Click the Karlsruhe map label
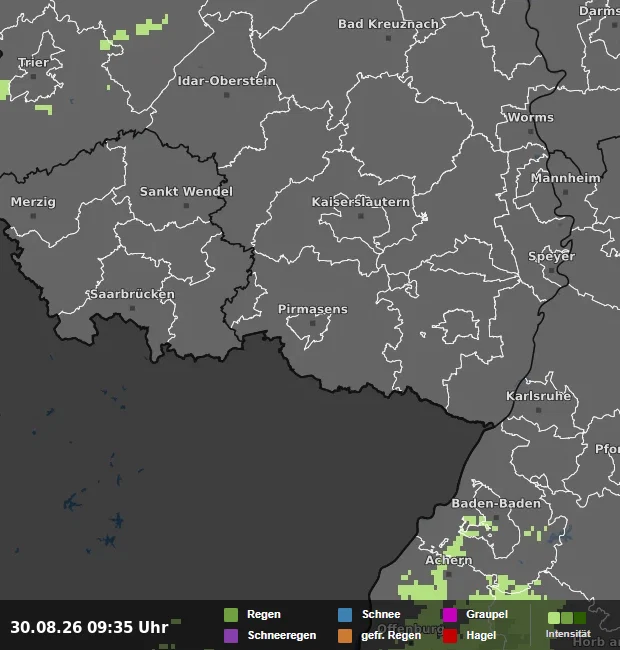The image size is (620, 650). [538, 396]
